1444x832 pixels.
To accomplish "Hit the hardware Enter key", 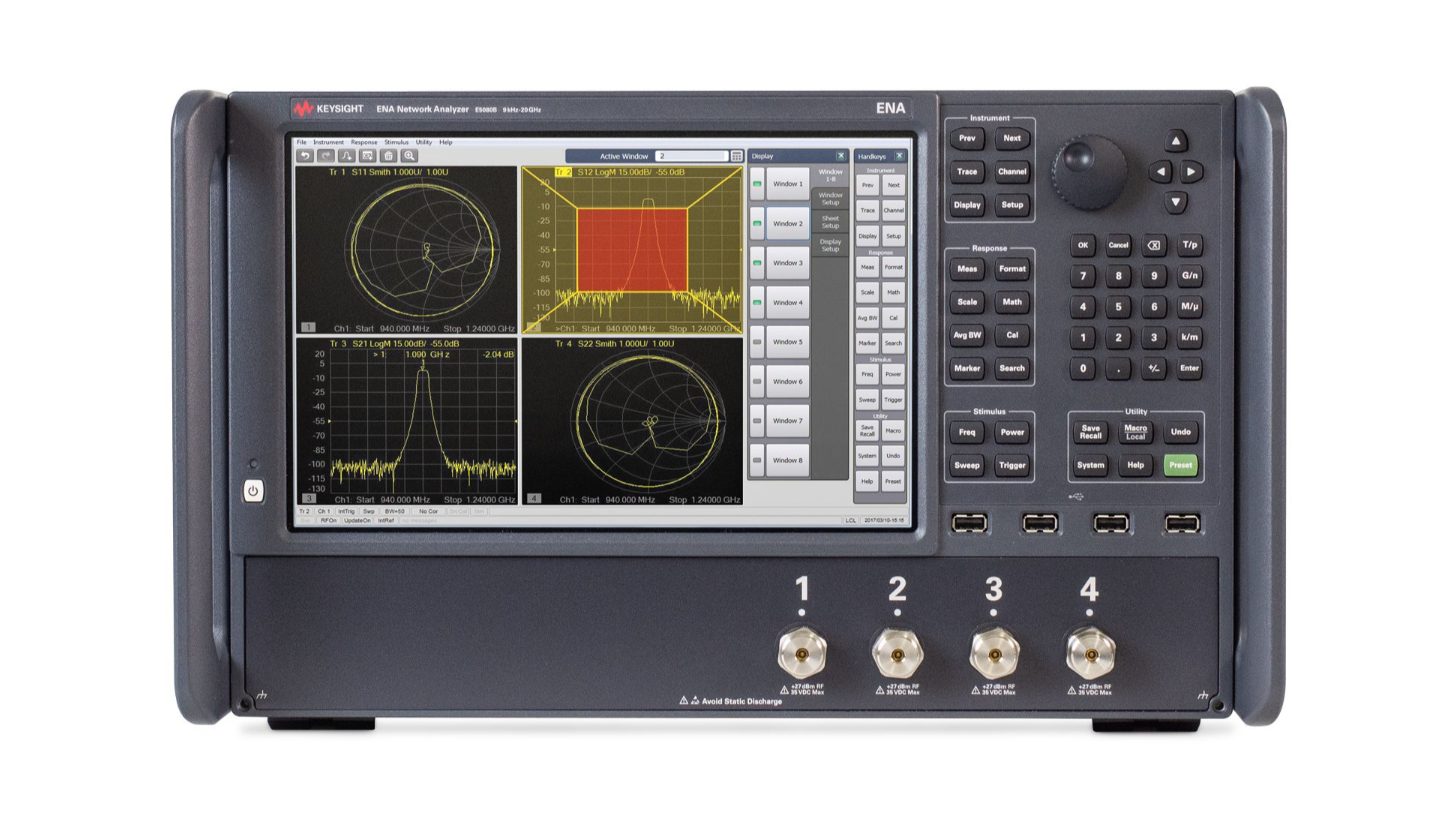I will coord(1189,367).
